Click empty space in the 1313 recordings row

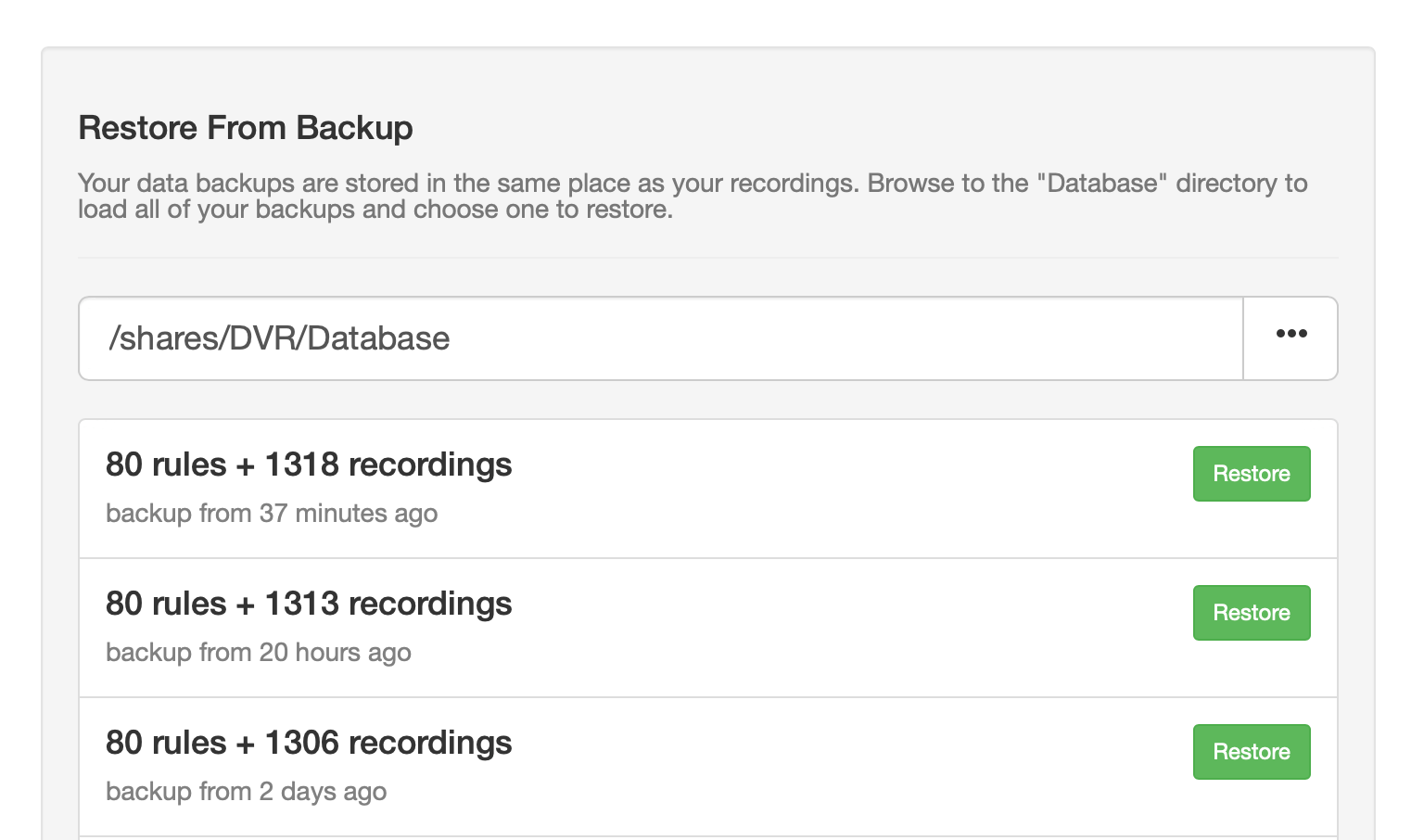(834, 628)
